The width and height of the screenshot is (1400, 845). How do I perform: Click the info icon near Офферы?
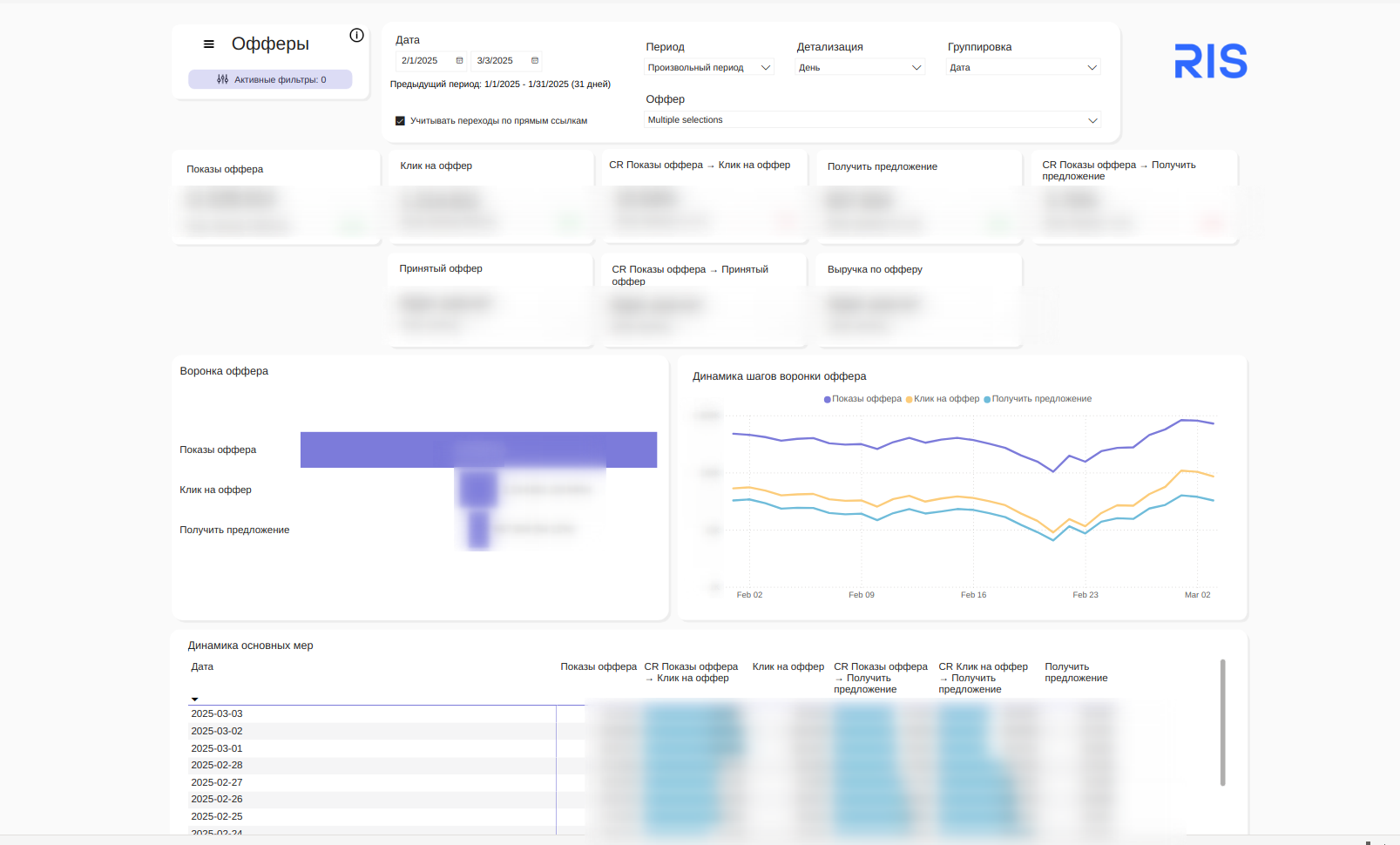tap(356, 35)
